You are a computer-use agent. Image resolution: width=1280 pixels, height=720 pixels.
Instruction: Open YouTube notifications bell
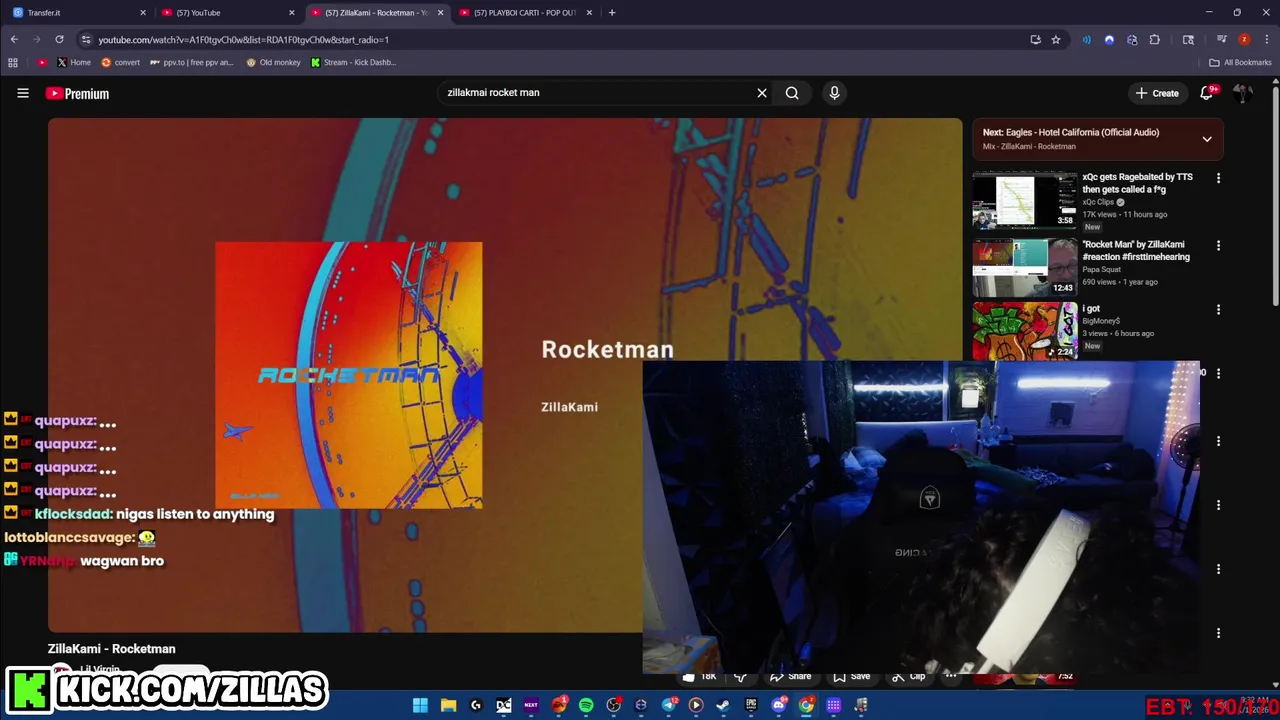pyautogui.click(x=1208, y=93)
